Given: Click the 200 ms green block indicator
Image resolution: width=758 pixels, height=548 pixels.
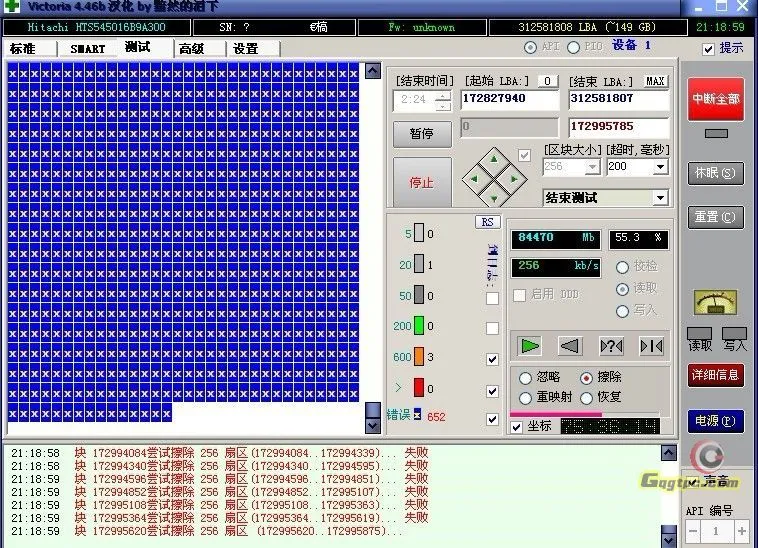Looking at the screenshot, I should pos(419,326).
